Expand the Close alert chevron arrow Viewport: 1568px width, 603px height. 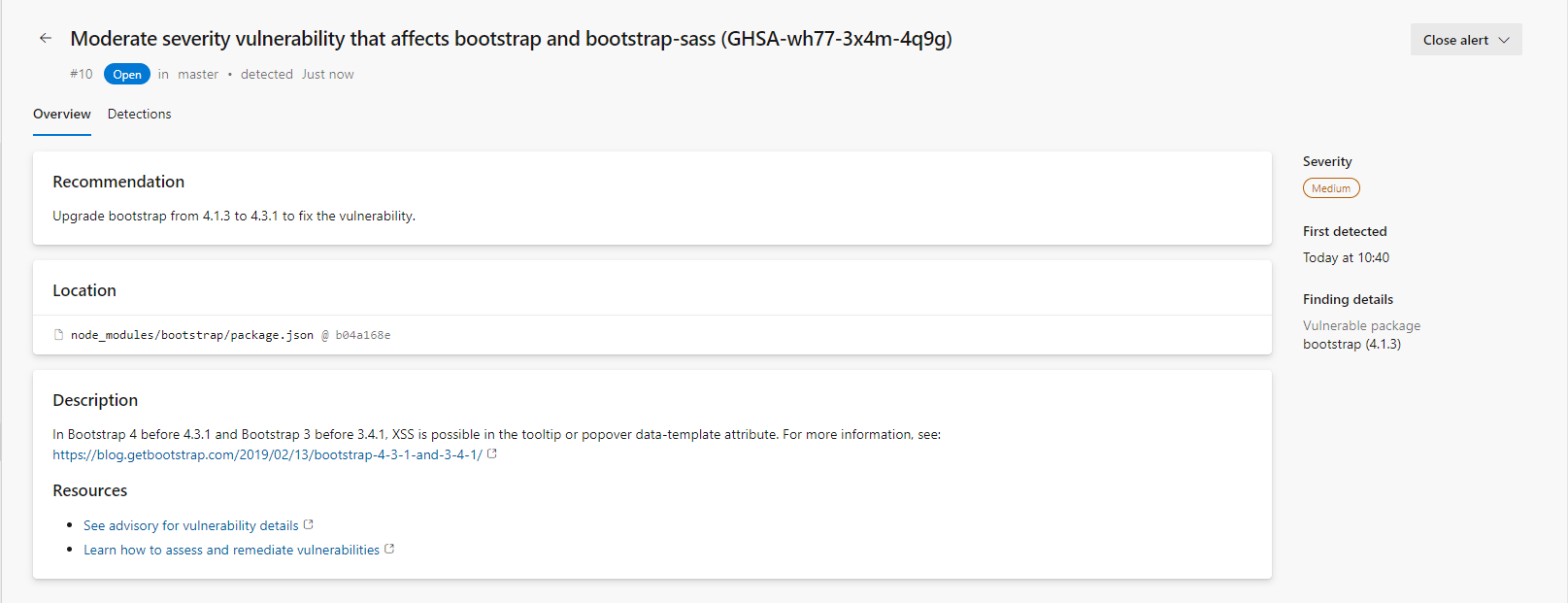click(x=1504, y=40)
